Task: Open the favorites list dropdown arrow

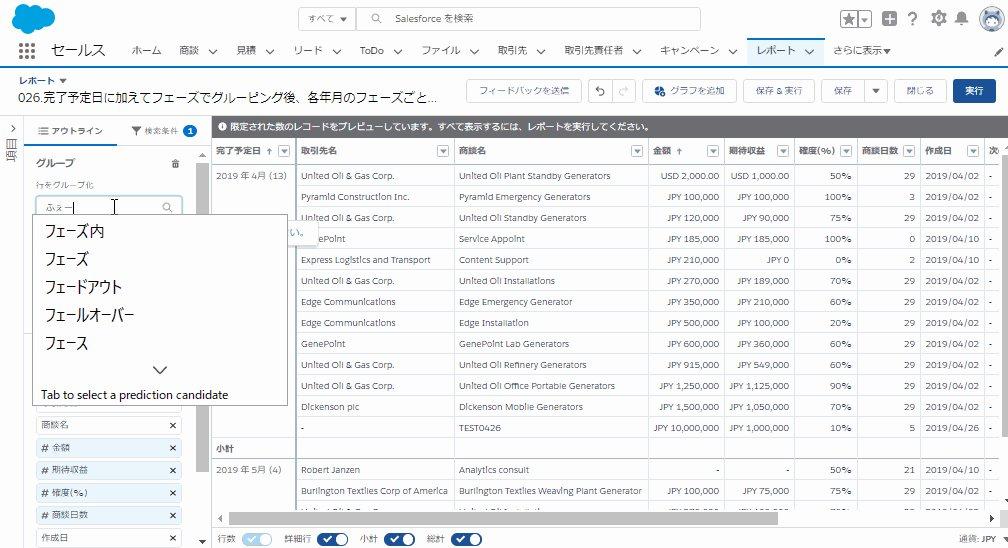Action: [865, 20]
